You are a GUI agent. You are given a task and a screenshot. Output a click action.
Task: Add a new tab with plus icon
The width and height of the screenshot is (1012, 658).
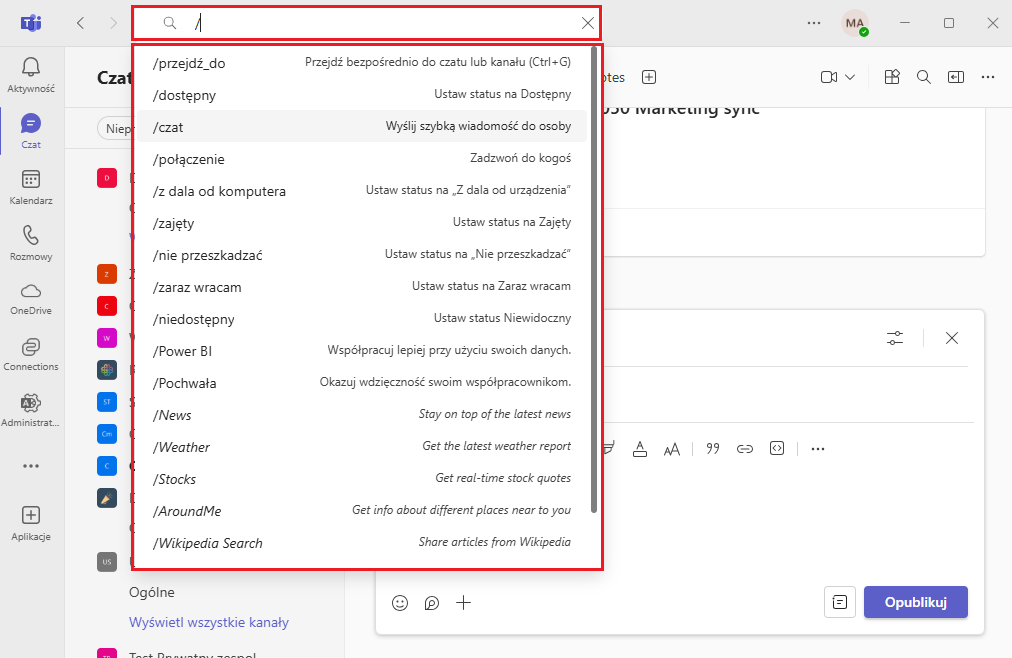click(x=649, y=77)
